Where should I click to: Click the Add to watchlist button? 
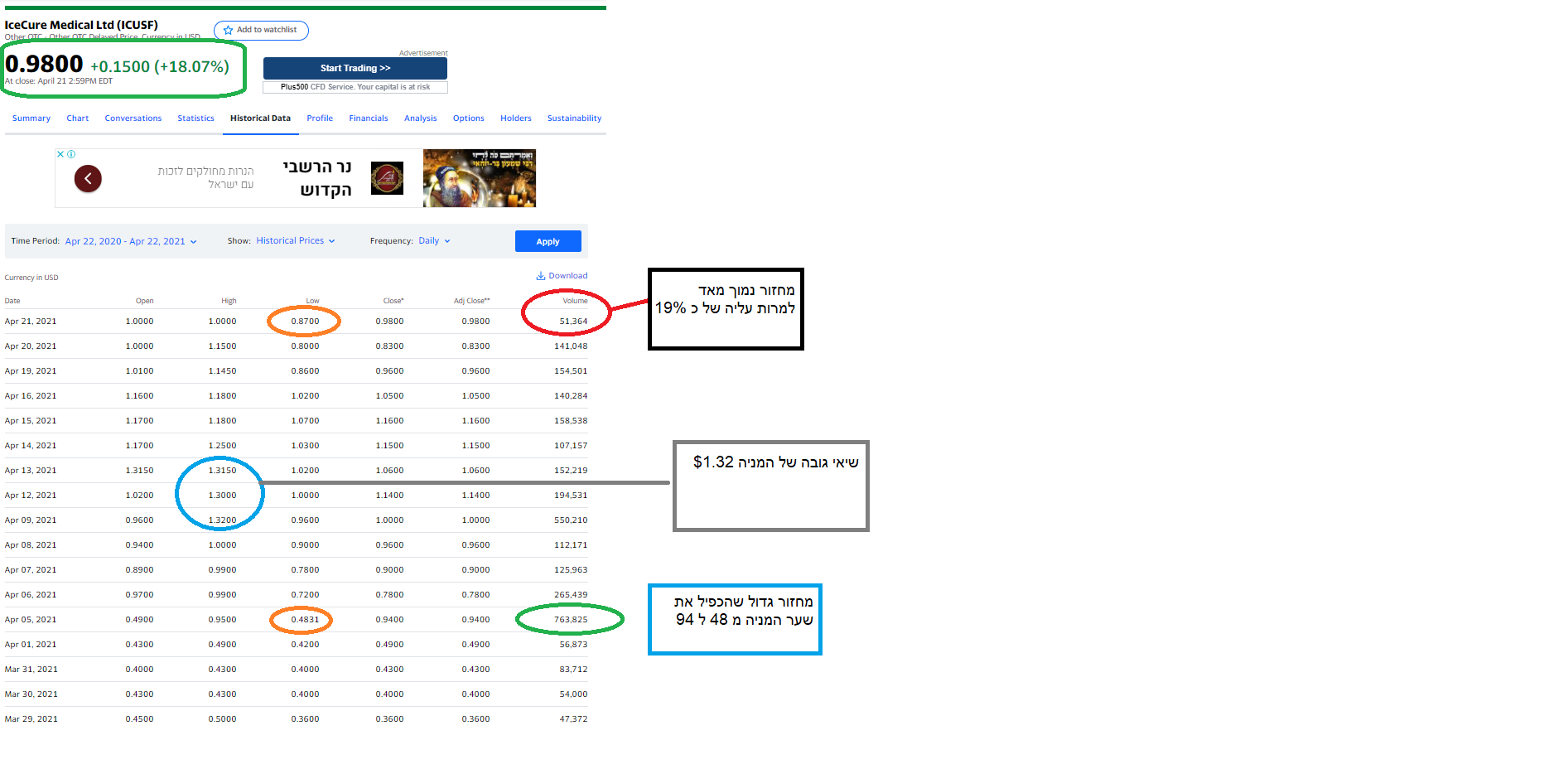pos(261,31)
